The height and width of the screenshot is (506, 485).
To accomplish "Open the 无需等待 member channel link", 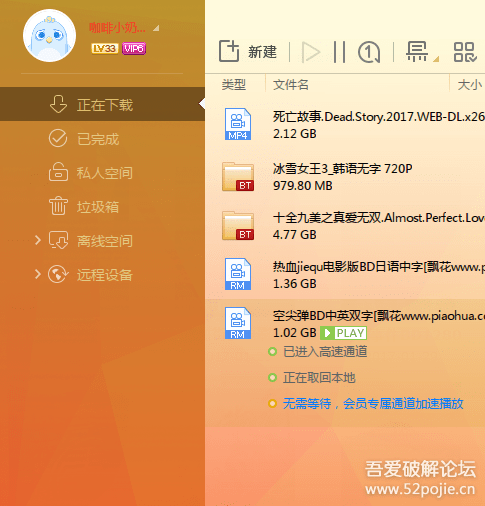I will click(x=373, y=404).
